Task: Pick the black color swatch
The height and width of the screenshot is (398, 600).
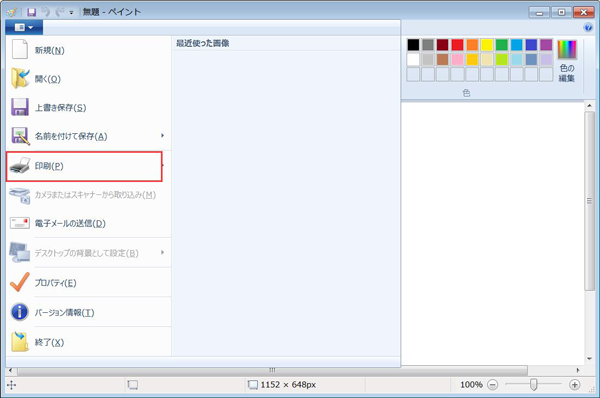Action: tap(413, 45)
